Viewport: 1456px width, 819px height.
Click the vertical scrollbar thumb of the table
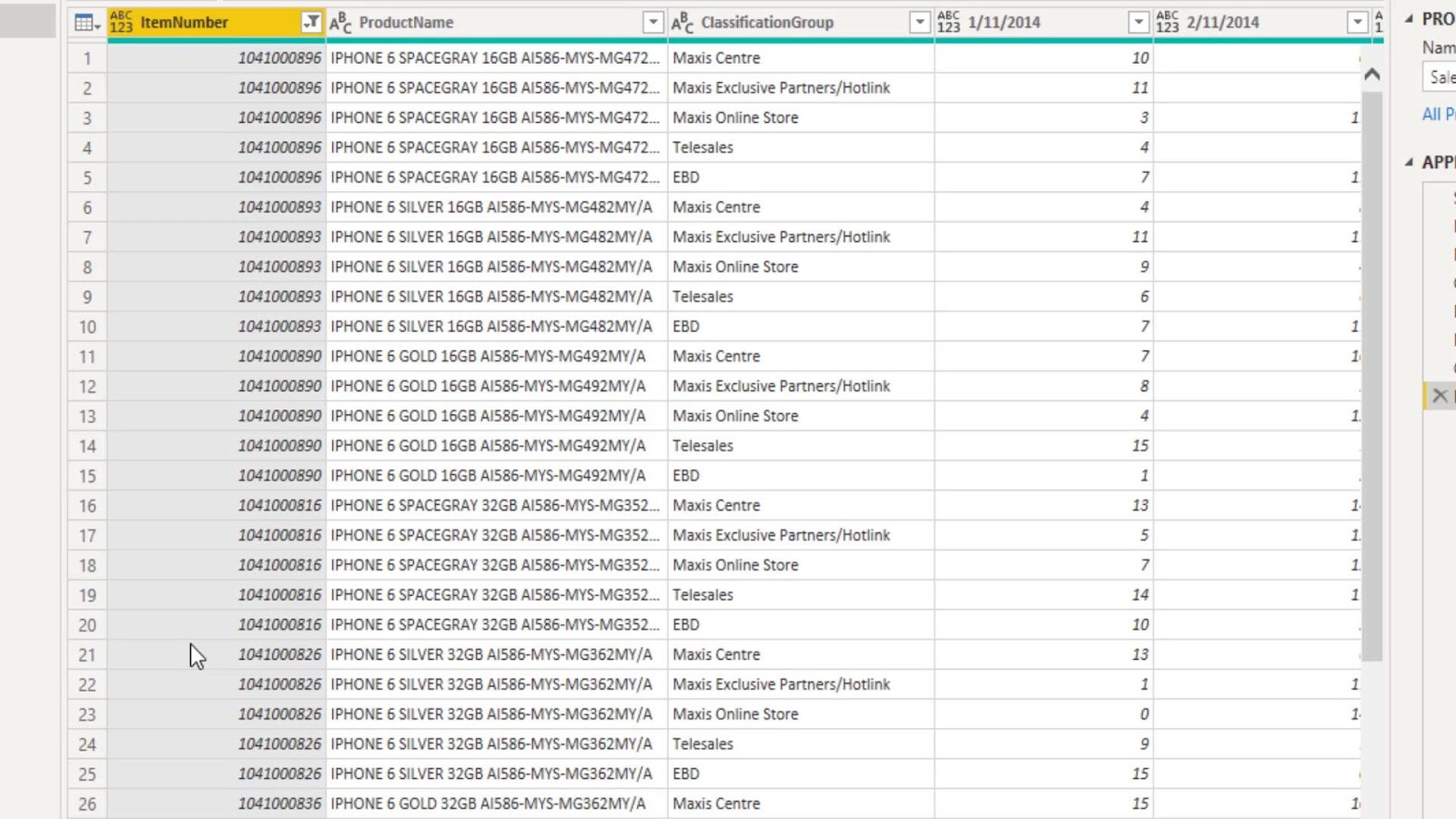[1372, 375]
